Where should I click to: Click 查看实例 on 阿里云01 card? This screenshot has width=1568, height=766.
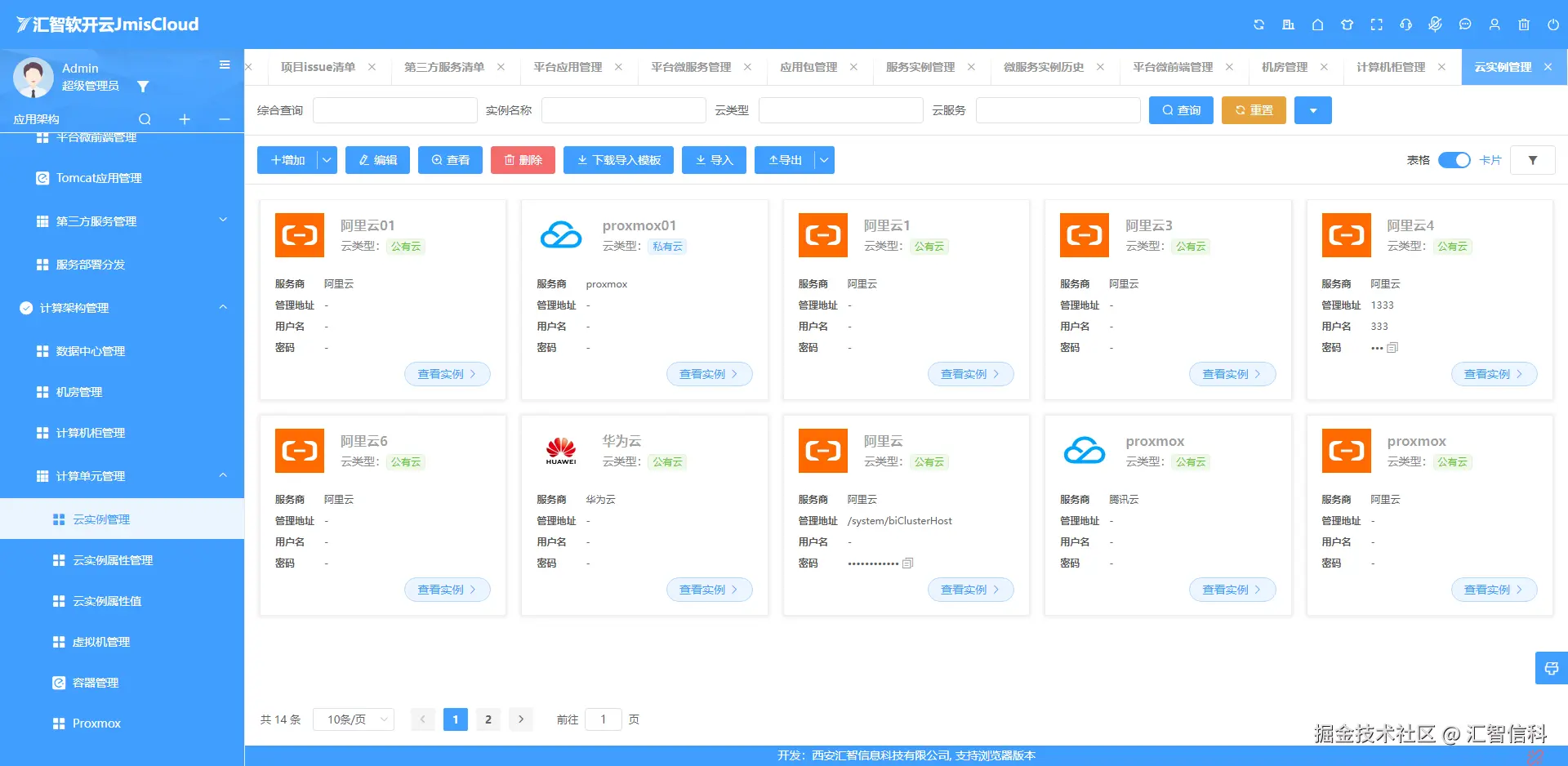click(x=448, y=374)
